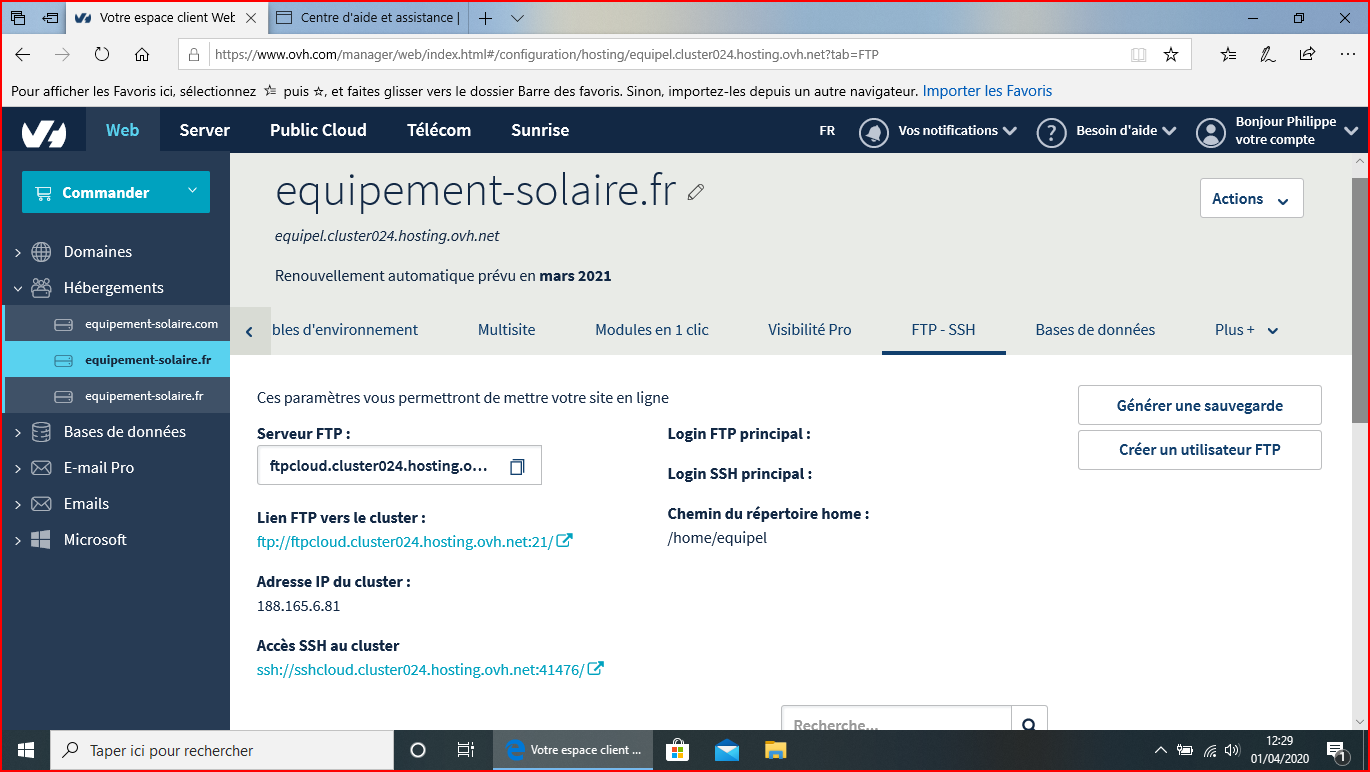Open Task View on taskbar
Screen dimensions: 1370x772
click(465, 750)
